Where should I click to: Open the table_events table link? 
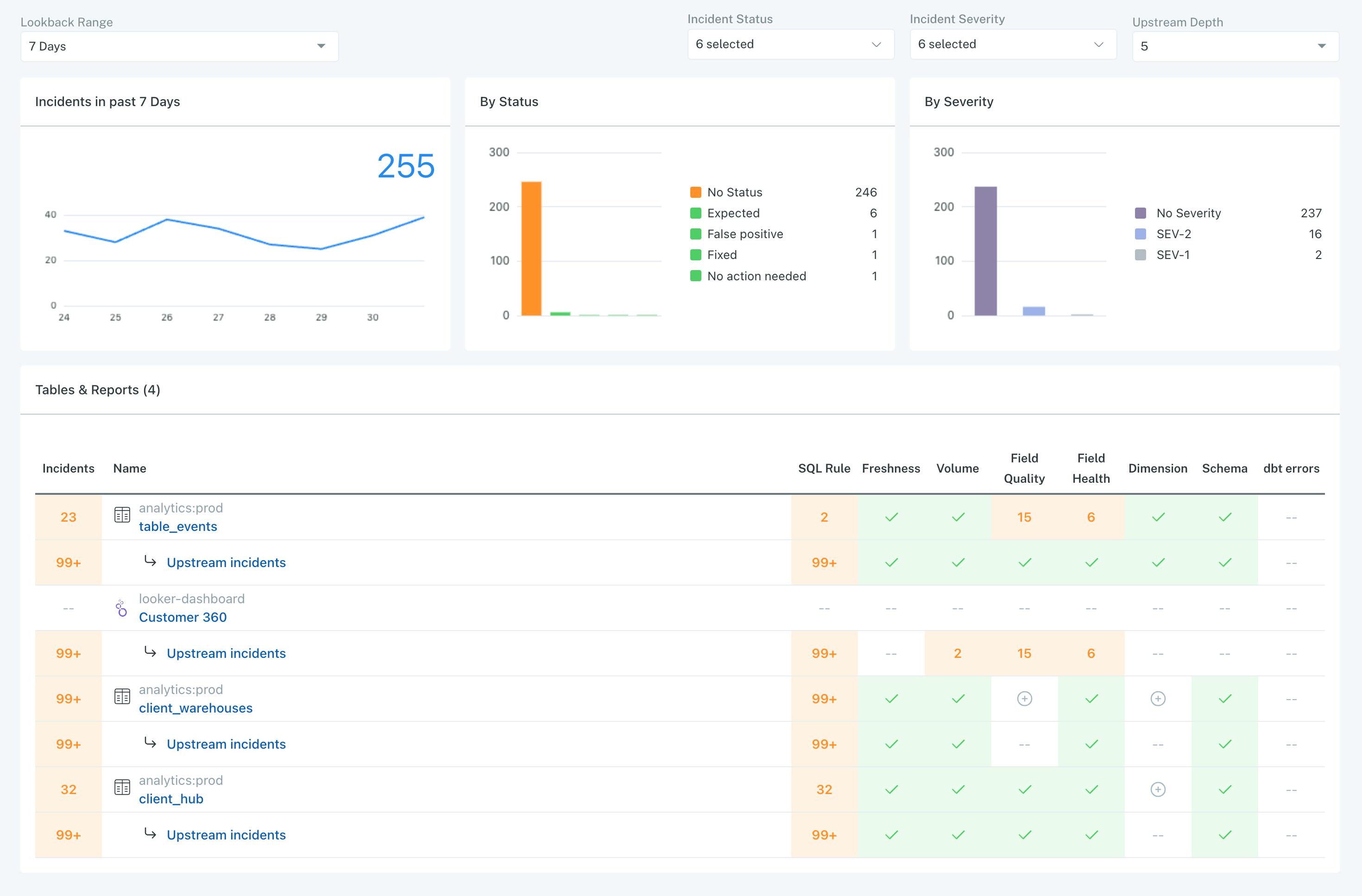click(x=178, y=526)
